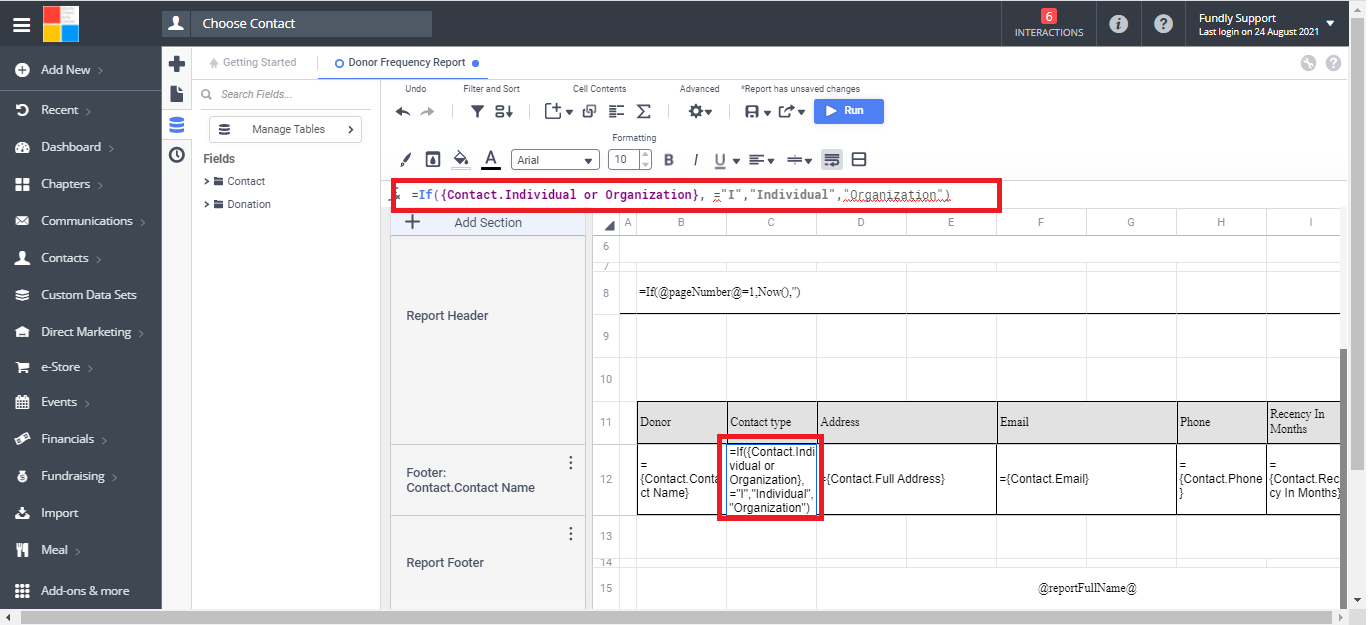Open Chapters menu
The width and height of the screenshot is (1368, 625).
[65, 184]
